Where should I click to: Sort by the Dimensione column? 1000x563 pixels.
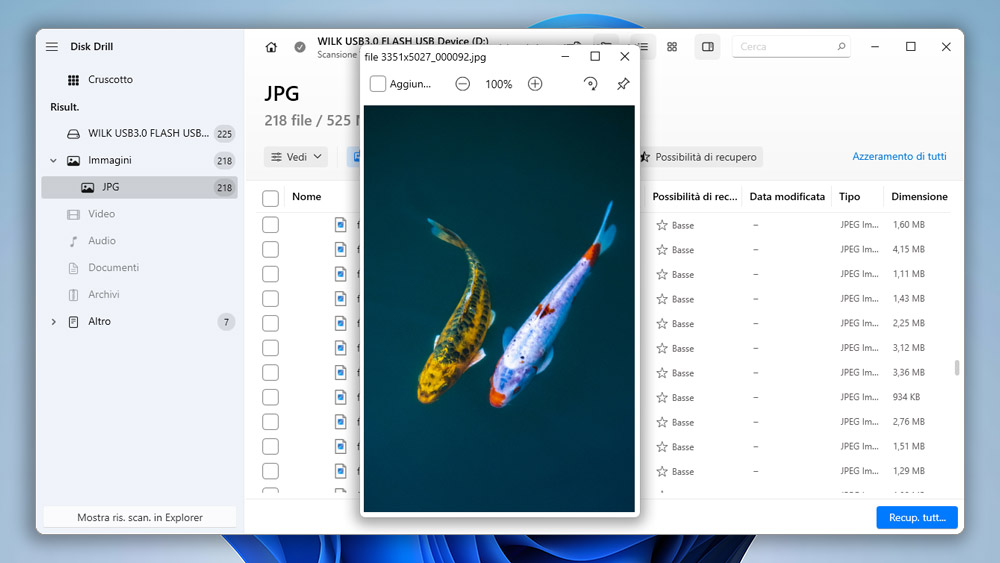click(x=919, y=196)
